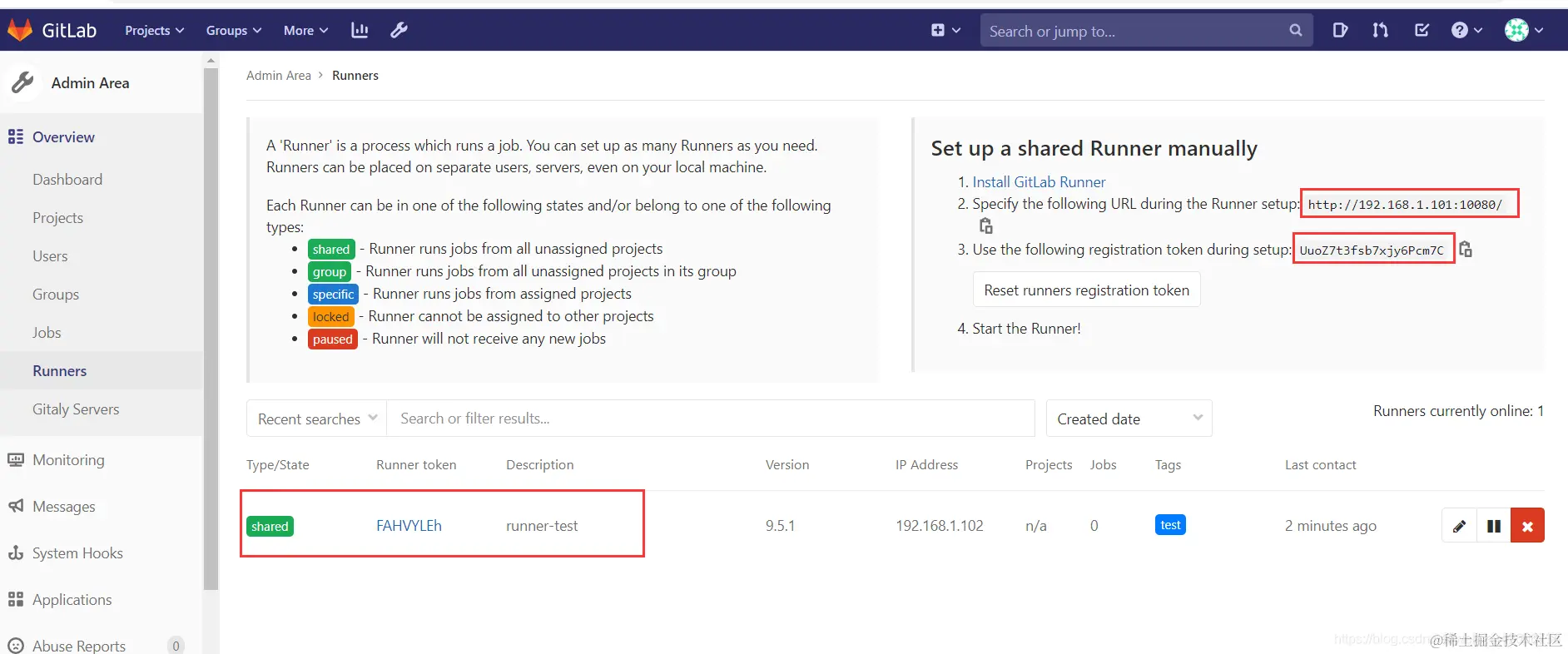Edit the runner-test runner
Screen dimensions: 1568x654
click(x=1459, y=526)
